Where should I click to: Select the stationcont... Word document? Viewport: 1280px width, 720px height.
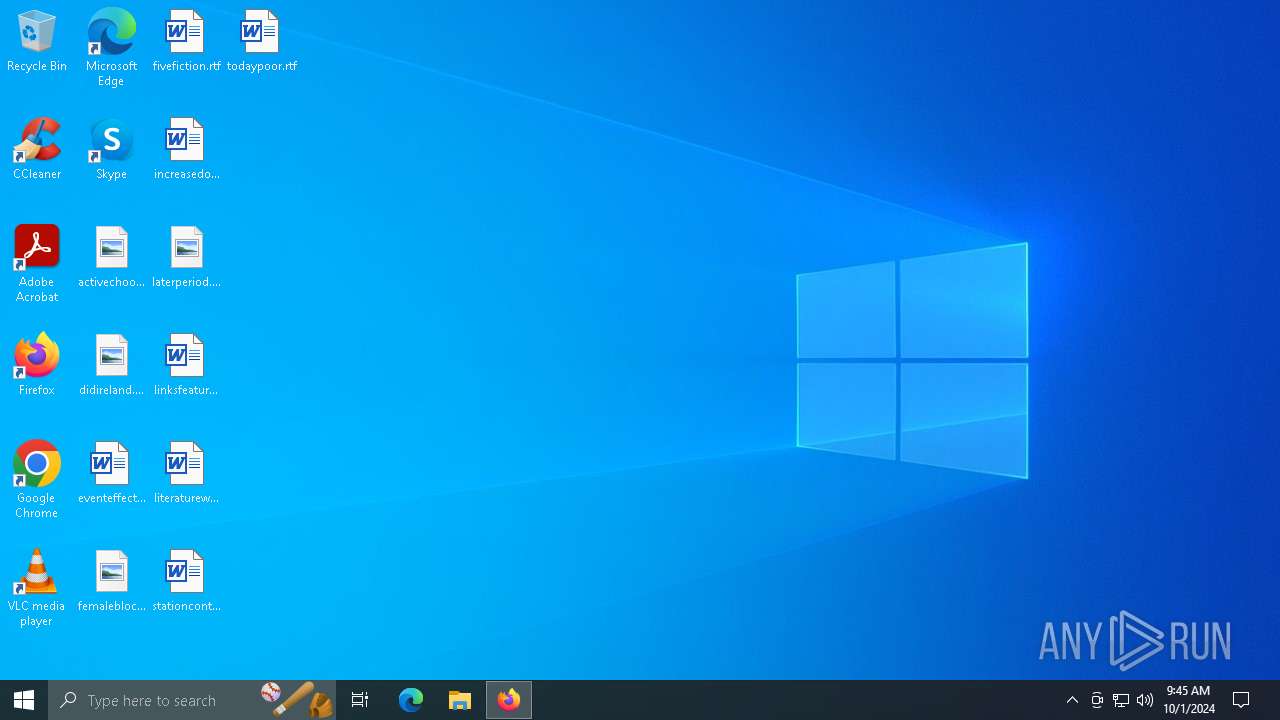tap(186, 581)
